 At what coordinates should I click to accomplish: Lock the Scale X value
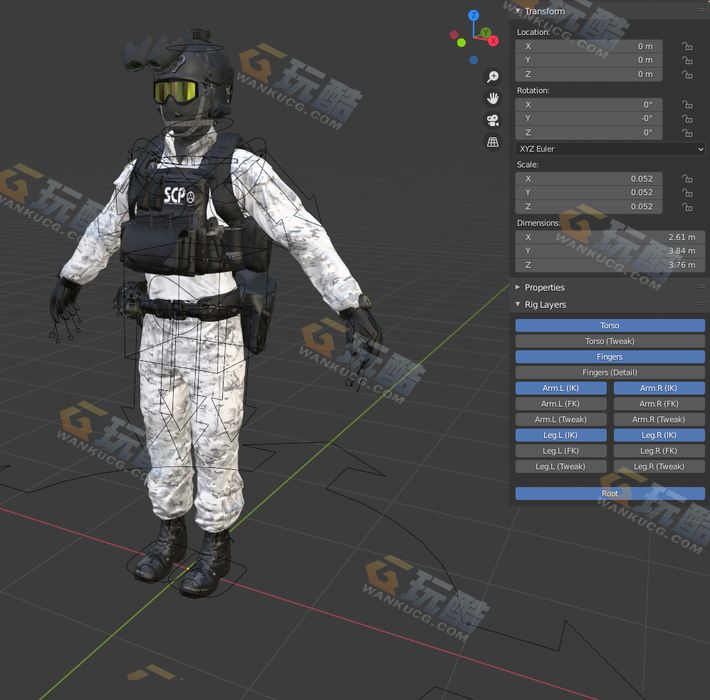(x=687, y=179)
